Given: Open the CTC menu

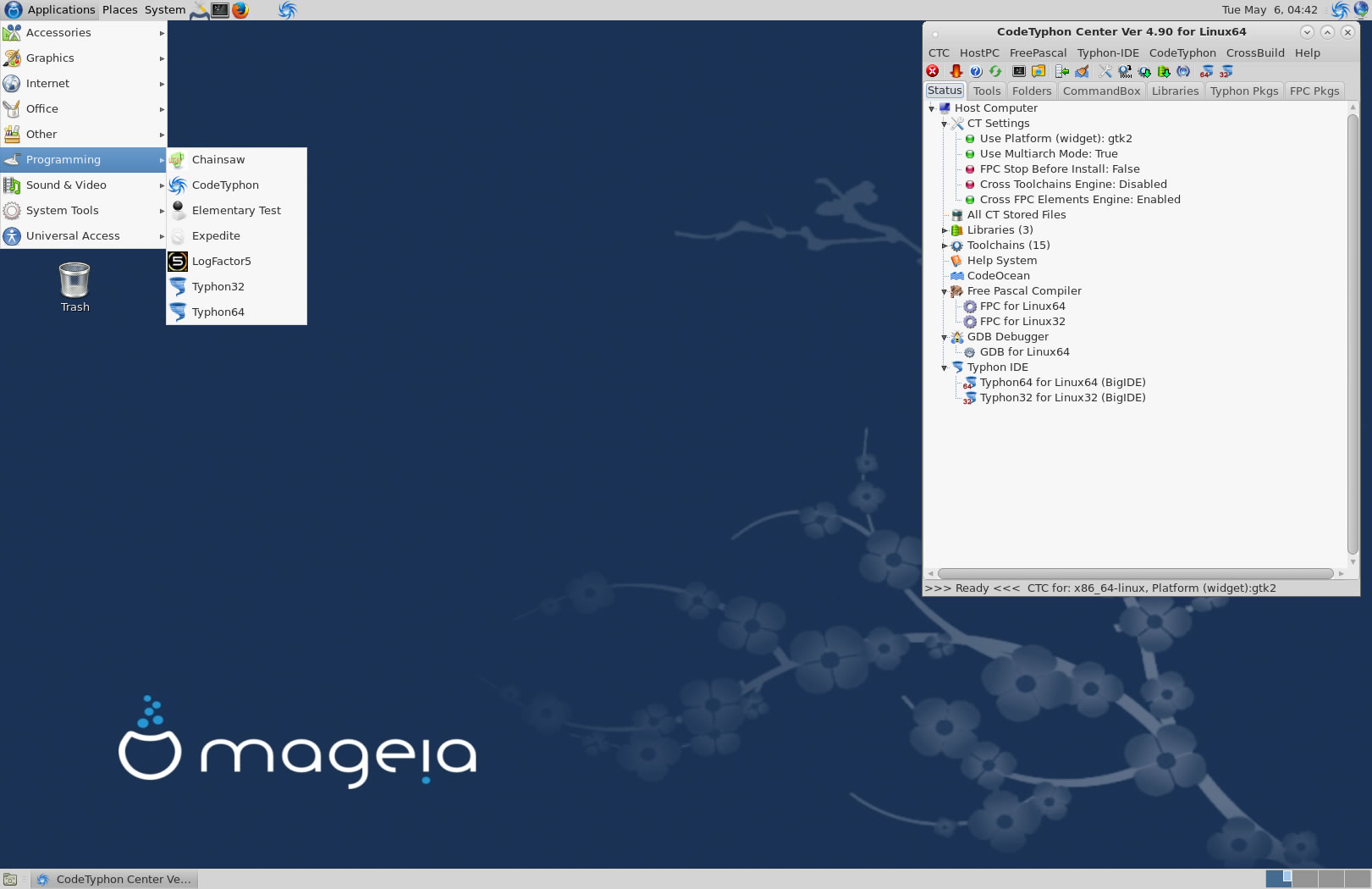Looking at the screenshot, I should click(939, 52).
